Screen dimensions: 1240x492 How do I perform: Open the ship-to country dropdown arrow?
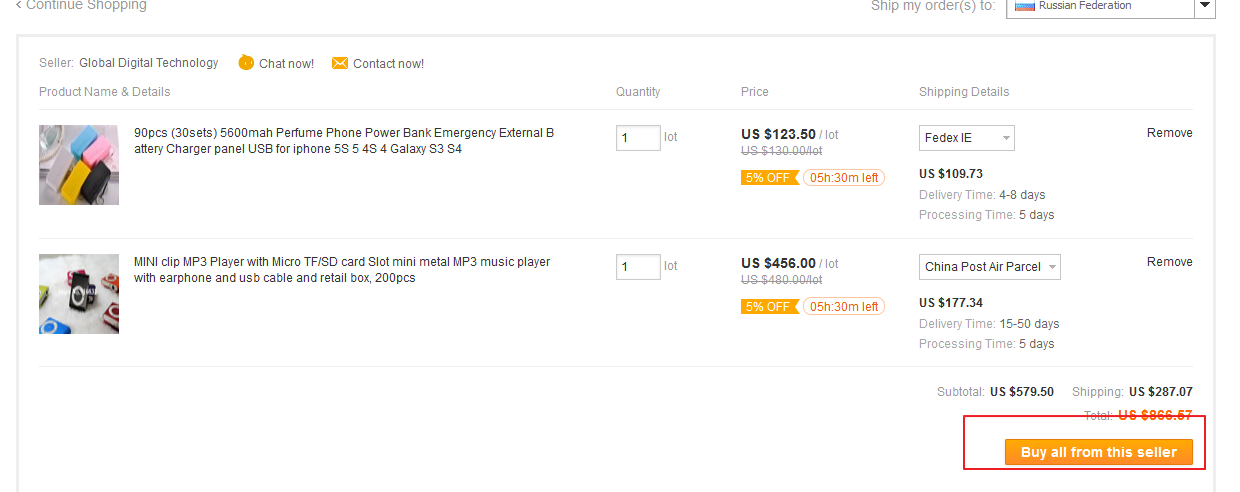[1205, 6]
